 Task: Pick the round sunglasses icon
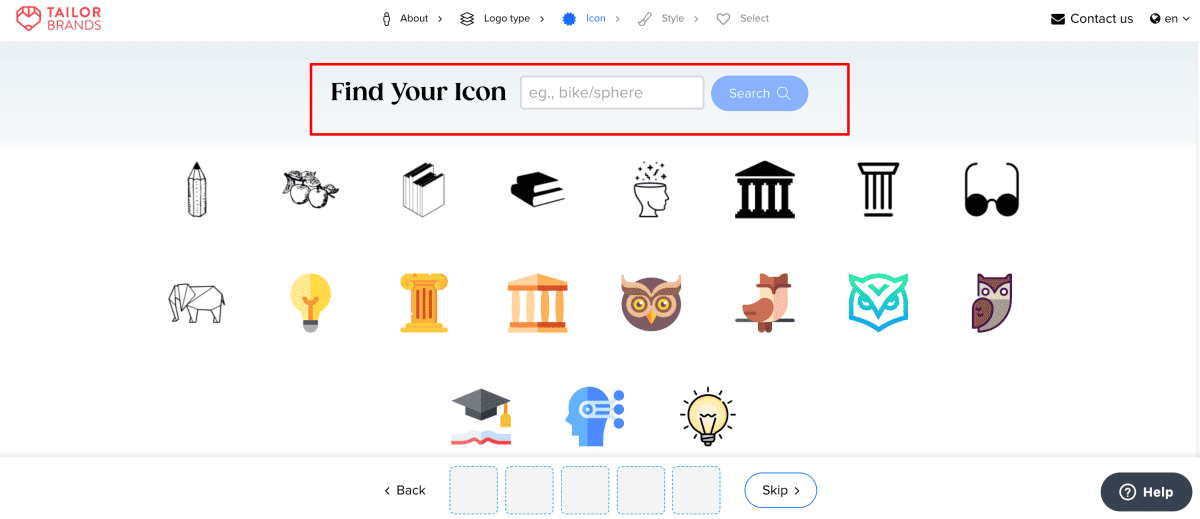(991, 189)
